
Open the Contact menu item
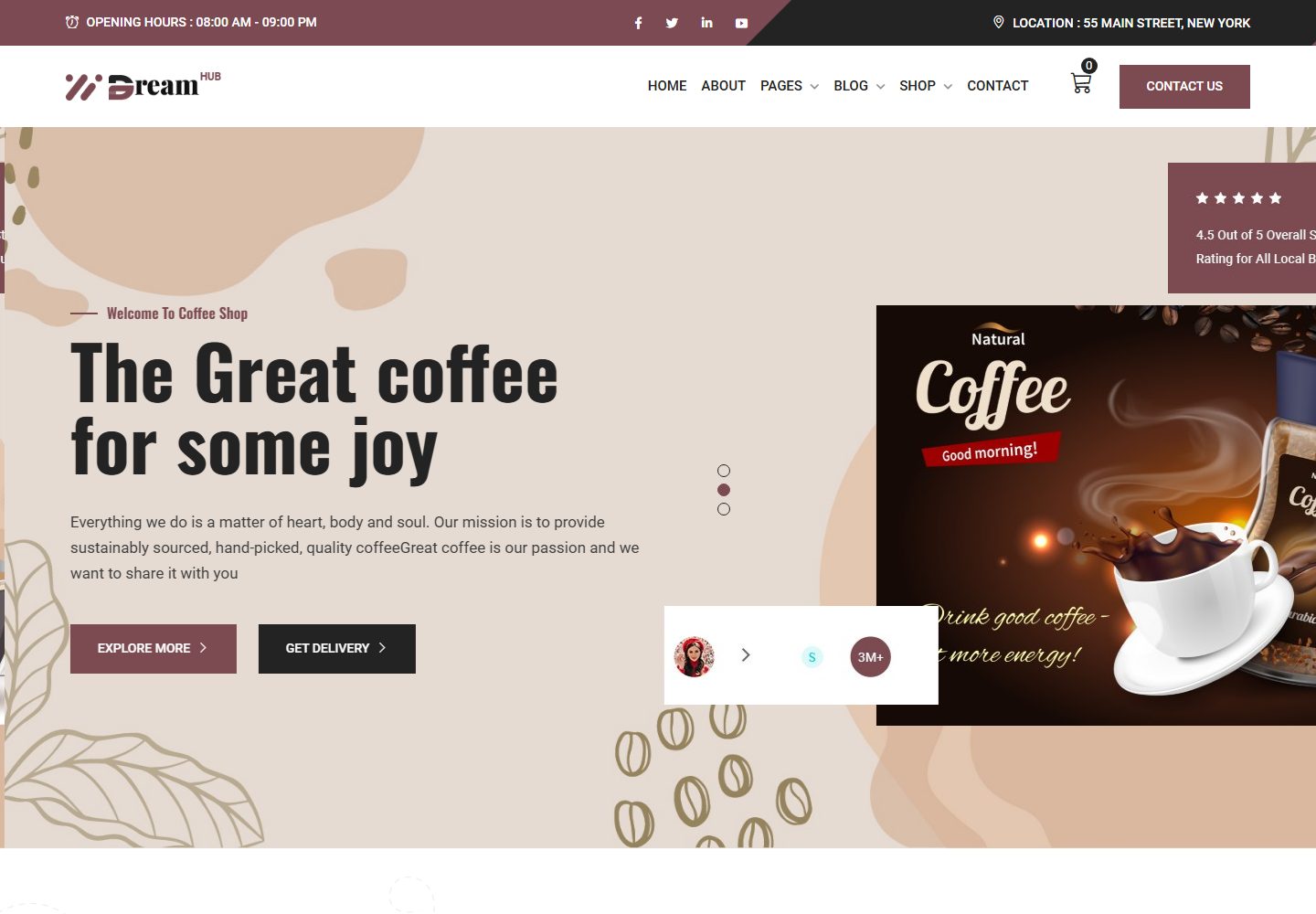click(998, 86)
